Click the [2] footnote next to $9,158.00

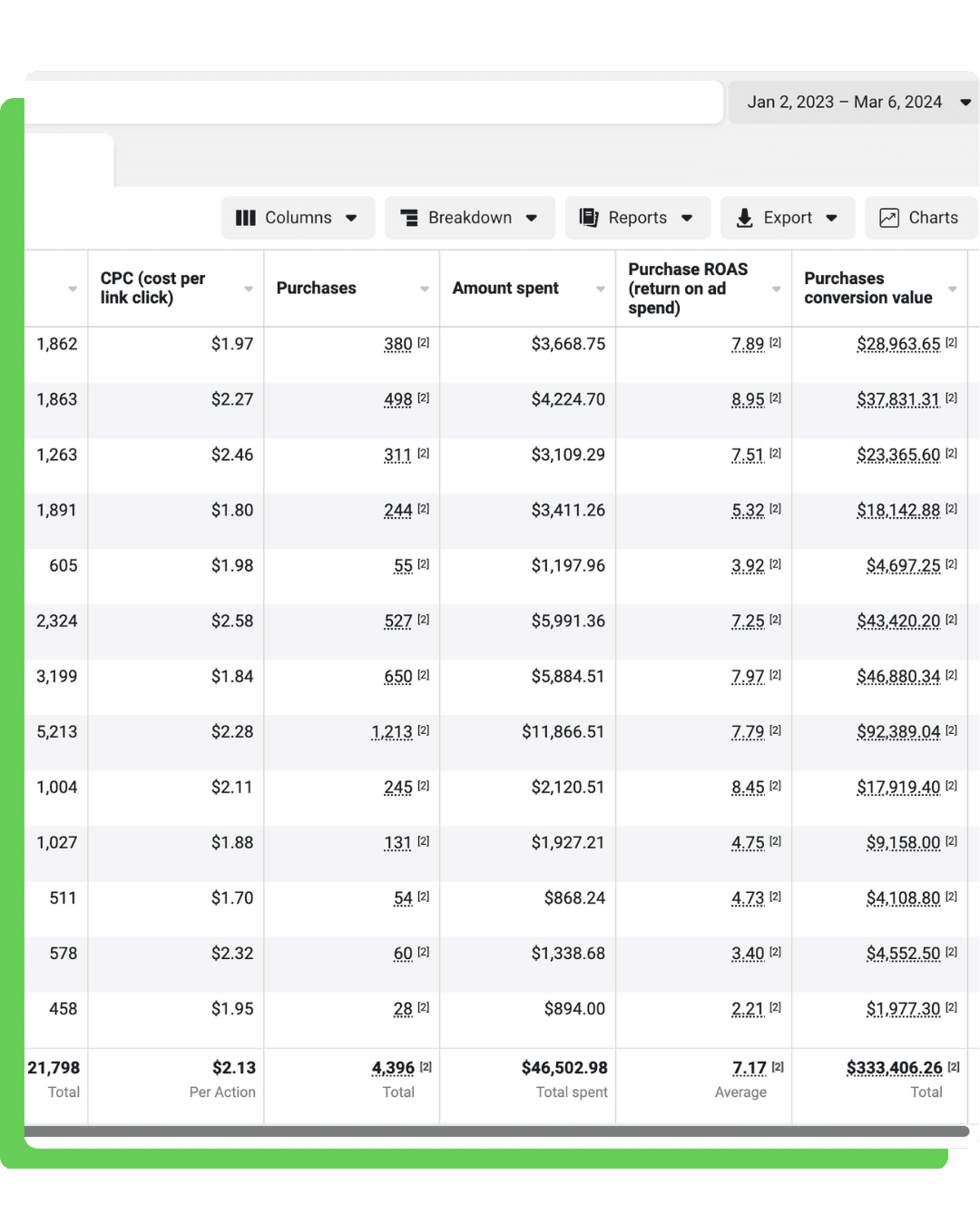pyautogui.click(x=951, y=840)
